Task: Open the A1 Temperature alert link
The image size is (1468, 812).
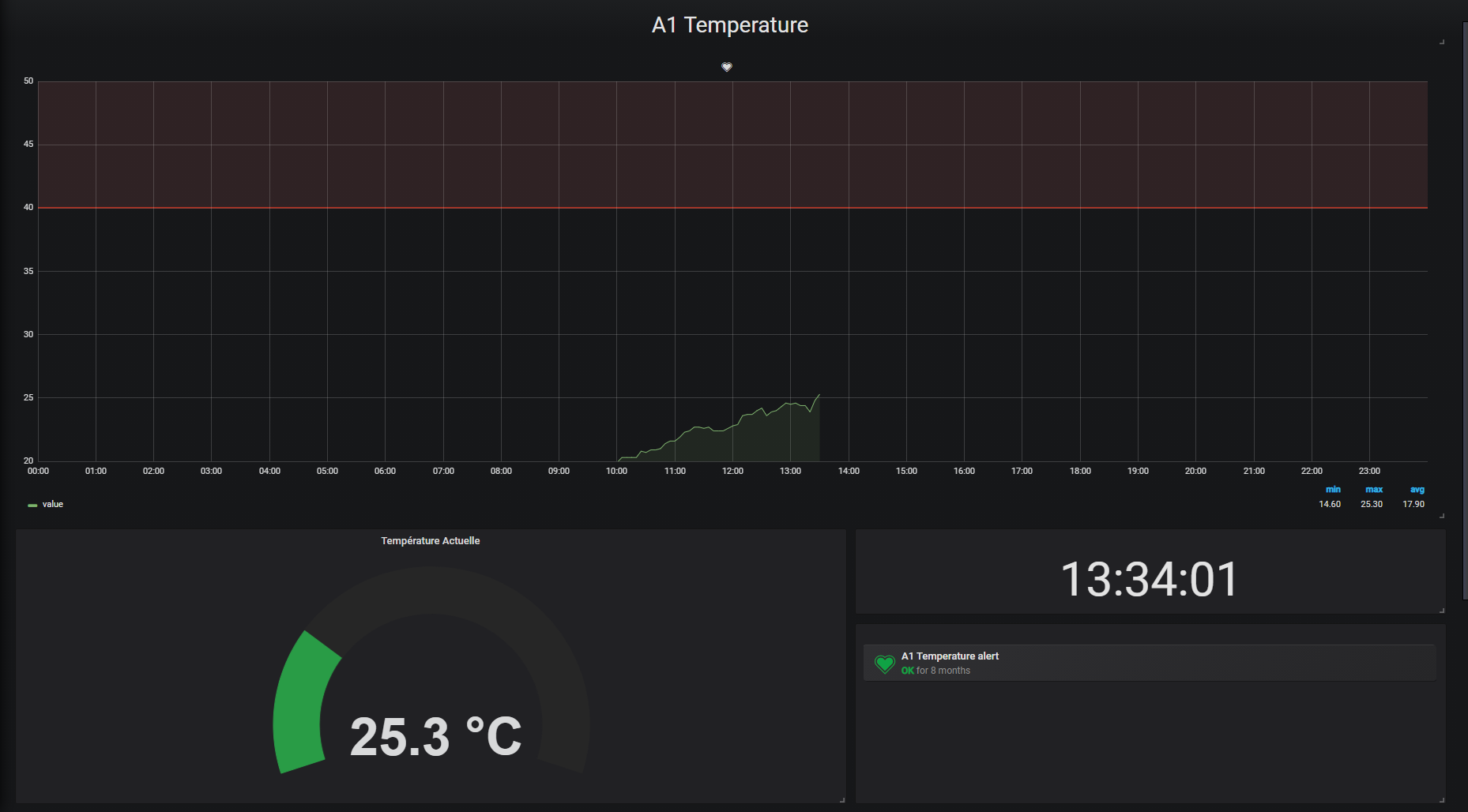Action: 950,656
